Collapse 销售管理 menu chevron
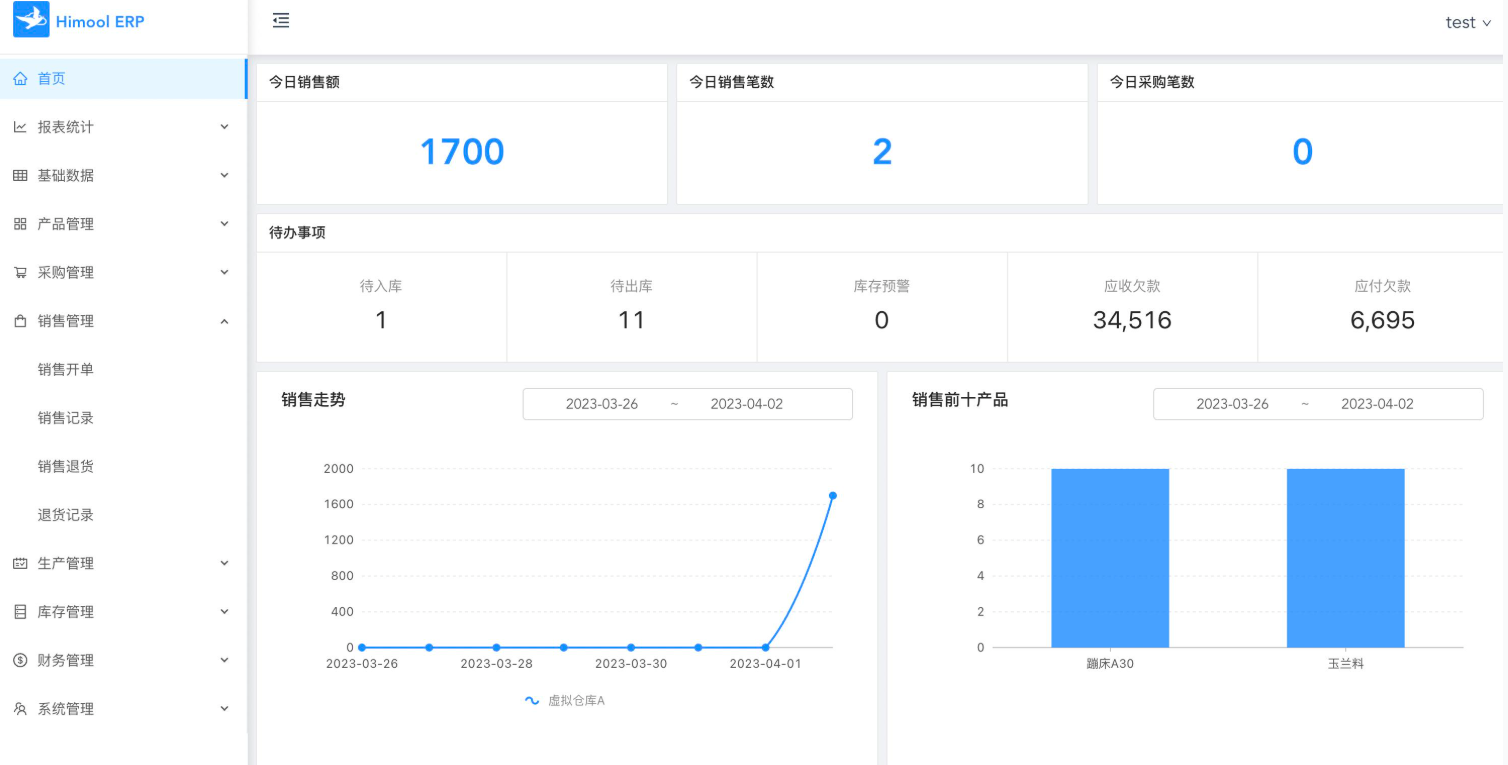Screen dimensions: 1508x765 [224, 321]
